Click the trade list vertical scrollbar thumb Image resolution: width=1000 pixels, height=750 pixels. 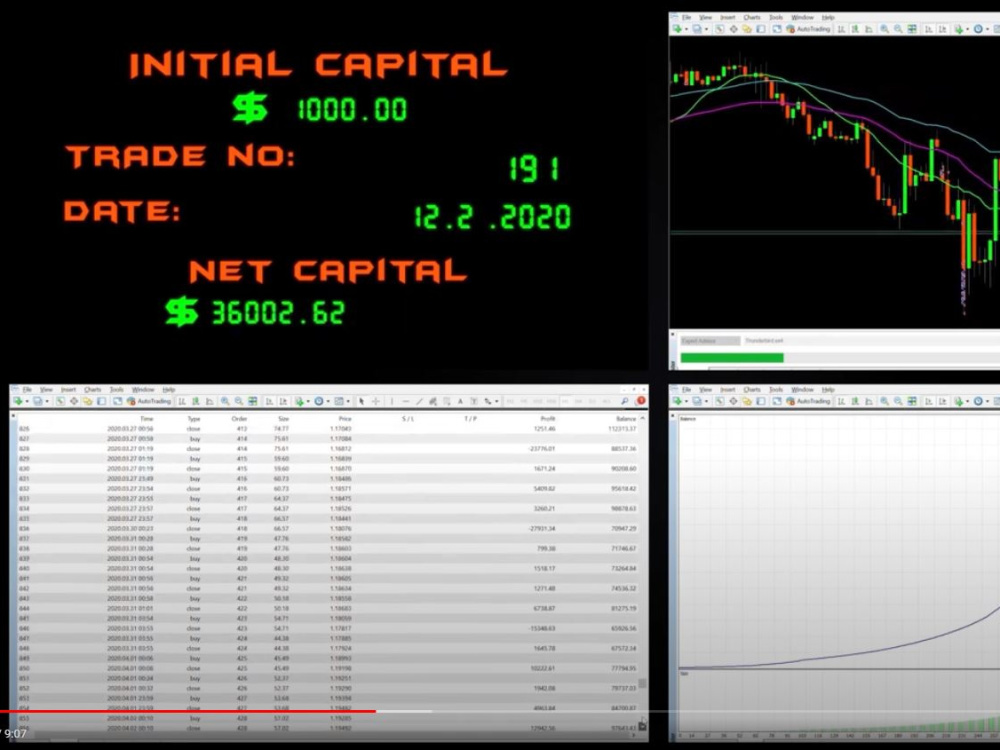pos(642,683)
